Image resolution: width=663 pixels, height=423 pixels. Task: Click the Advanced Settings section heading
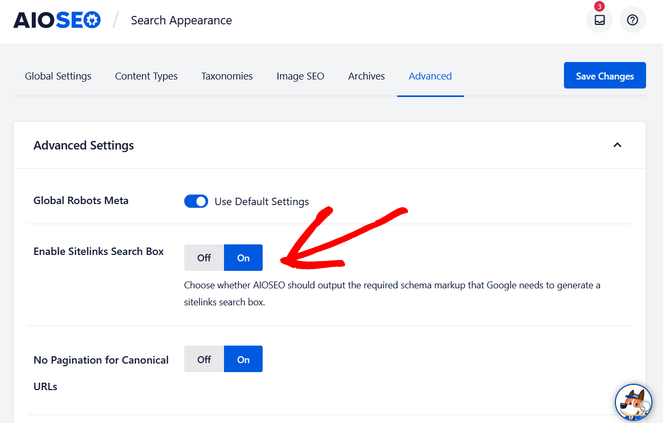point(84,145)
